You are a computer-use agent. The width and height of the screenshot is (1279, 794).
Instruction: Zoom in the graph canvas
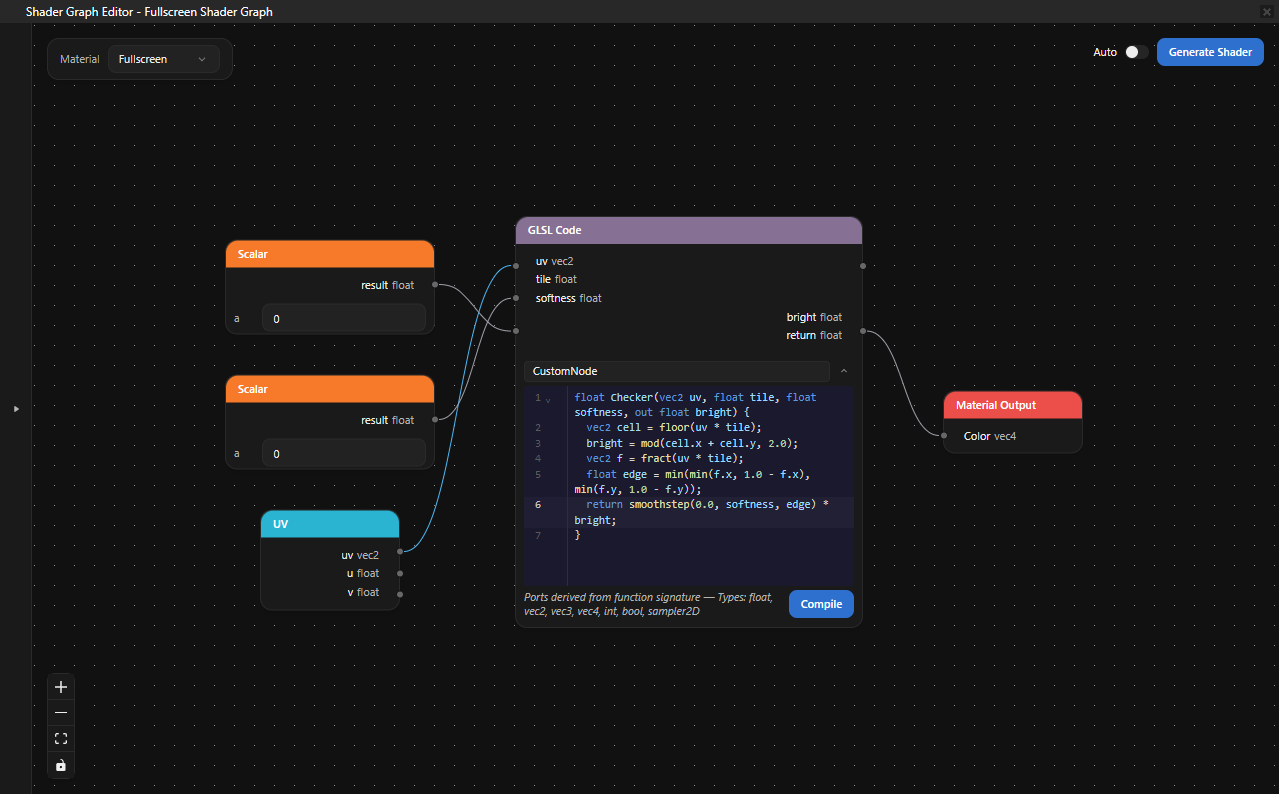(x=61, y=687)
